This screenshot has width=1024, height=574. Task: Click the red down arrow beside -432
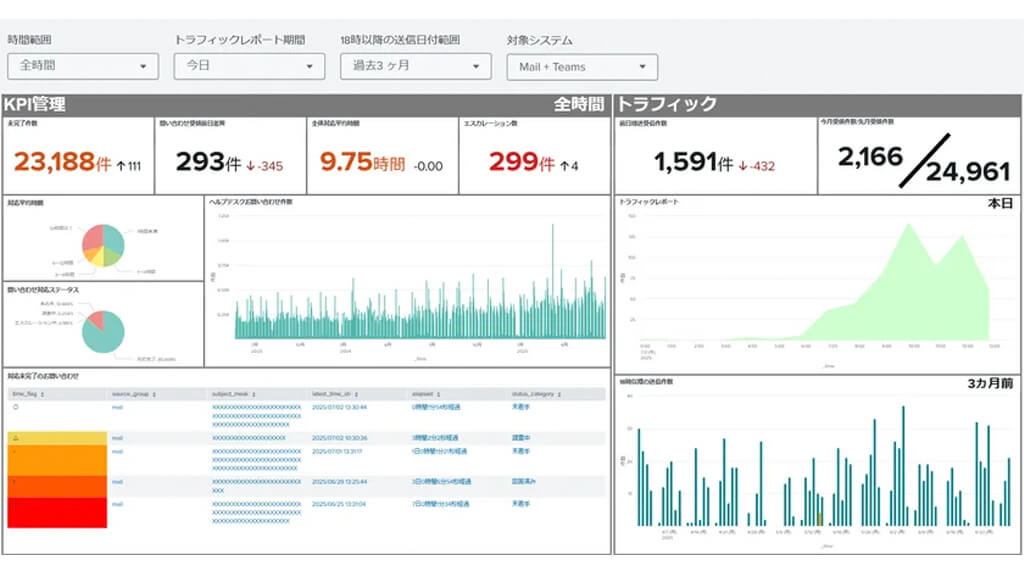pos(743,167)
